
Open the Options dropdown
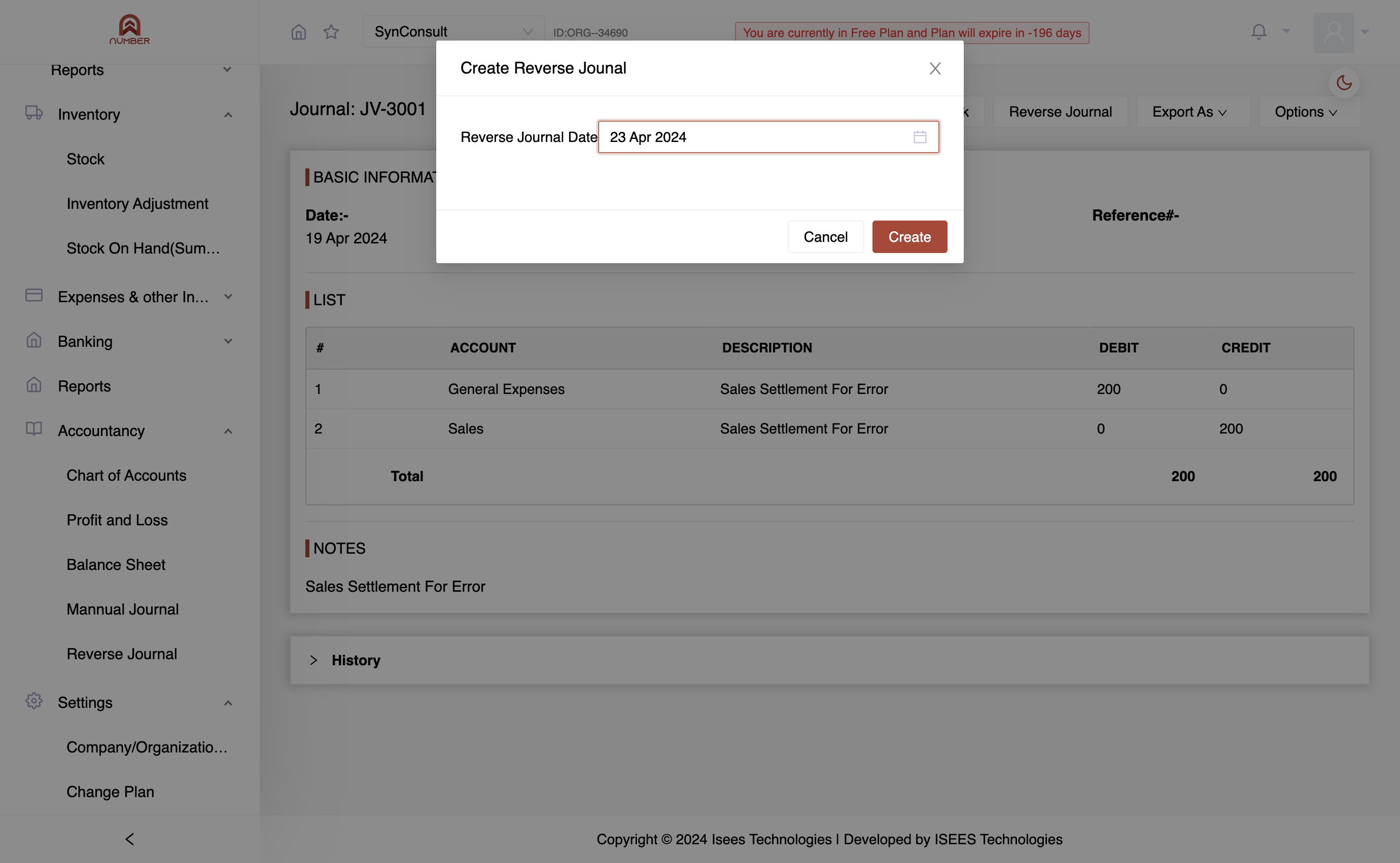point(1309,112)
